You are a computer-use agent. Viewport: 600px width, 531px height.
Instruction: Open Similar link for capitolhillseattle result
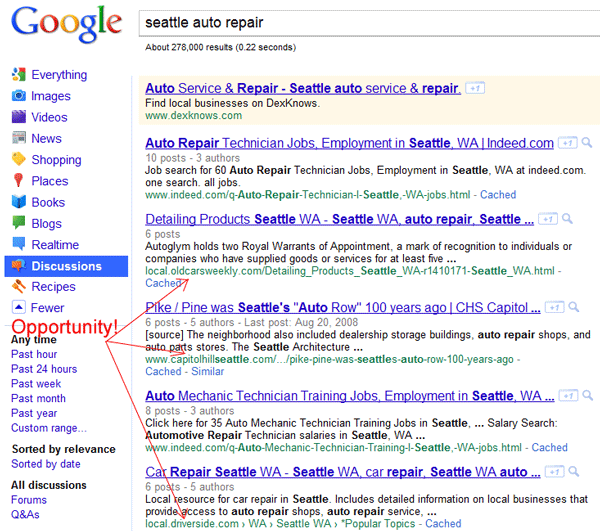pyautogui.click(x=207, y=371)
